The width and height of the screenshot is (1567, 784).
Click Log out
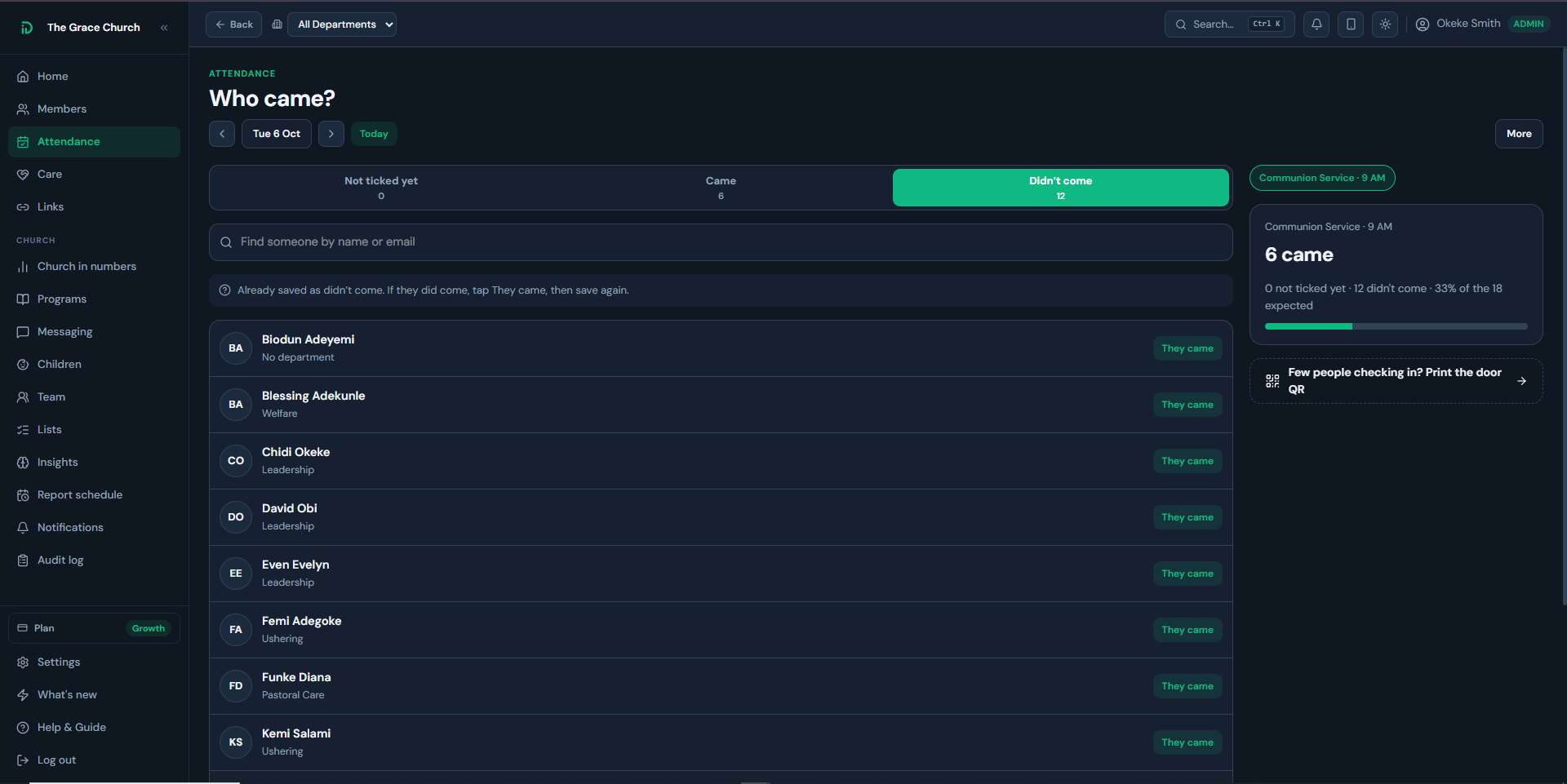[94, 760]
